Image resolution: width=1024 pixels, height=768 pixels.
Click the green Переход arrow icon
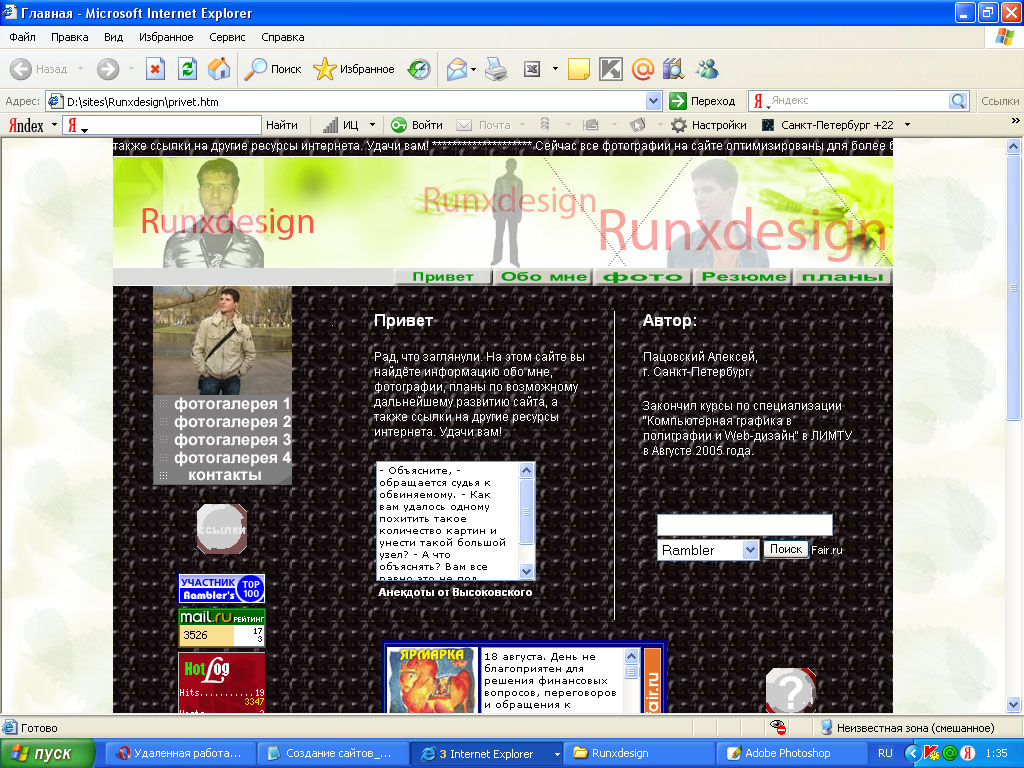pyautogui.click(x=679, y=100)
